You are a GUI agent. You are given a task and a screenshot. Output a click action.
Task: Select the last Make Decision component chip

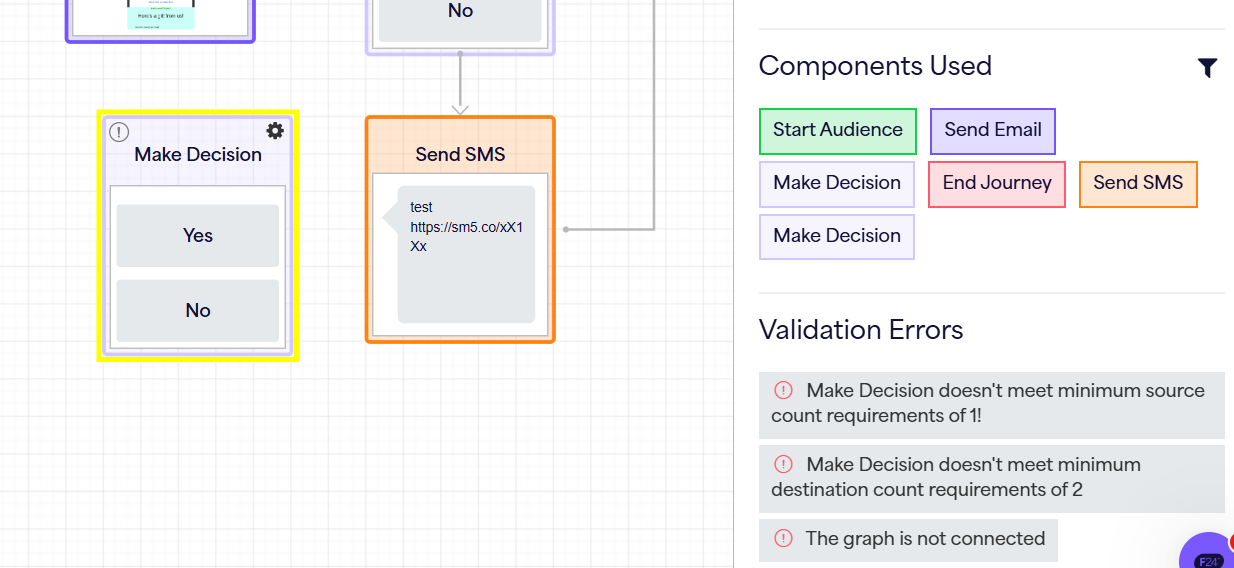point(836,236)
